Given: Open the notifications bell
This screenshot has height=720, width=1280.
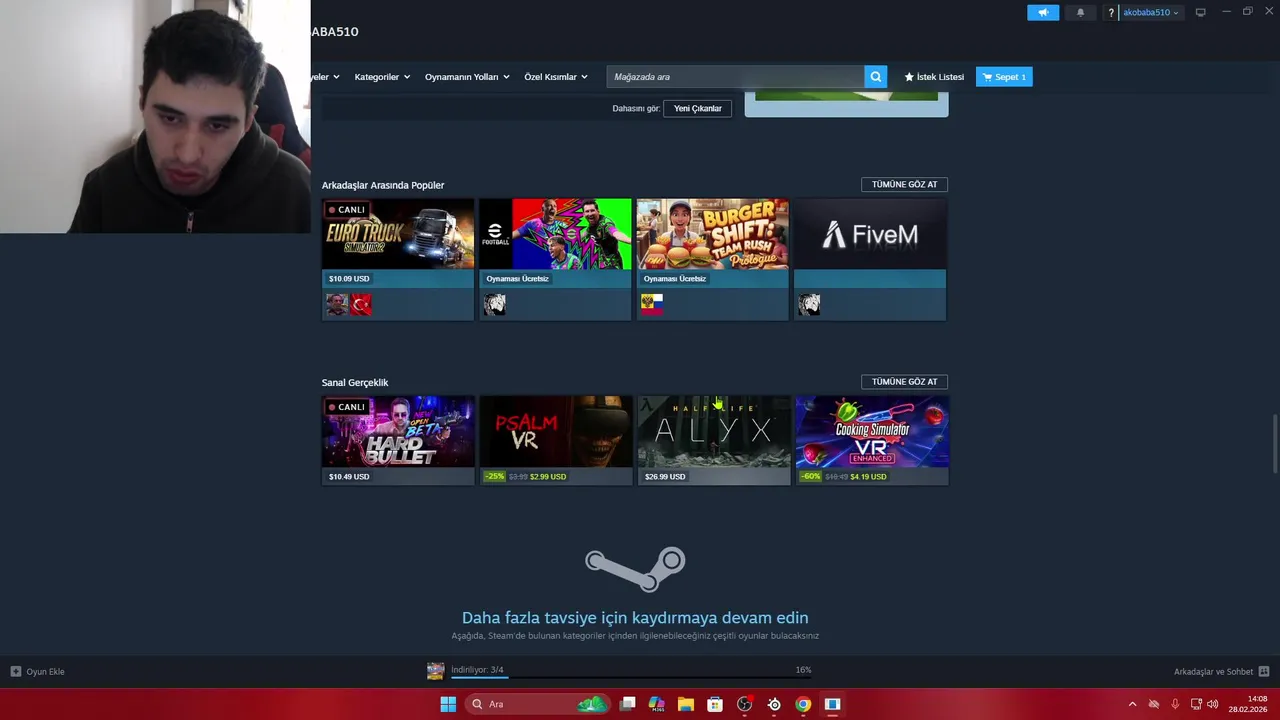Looking at the screenshot, I should coord(1080,13).
